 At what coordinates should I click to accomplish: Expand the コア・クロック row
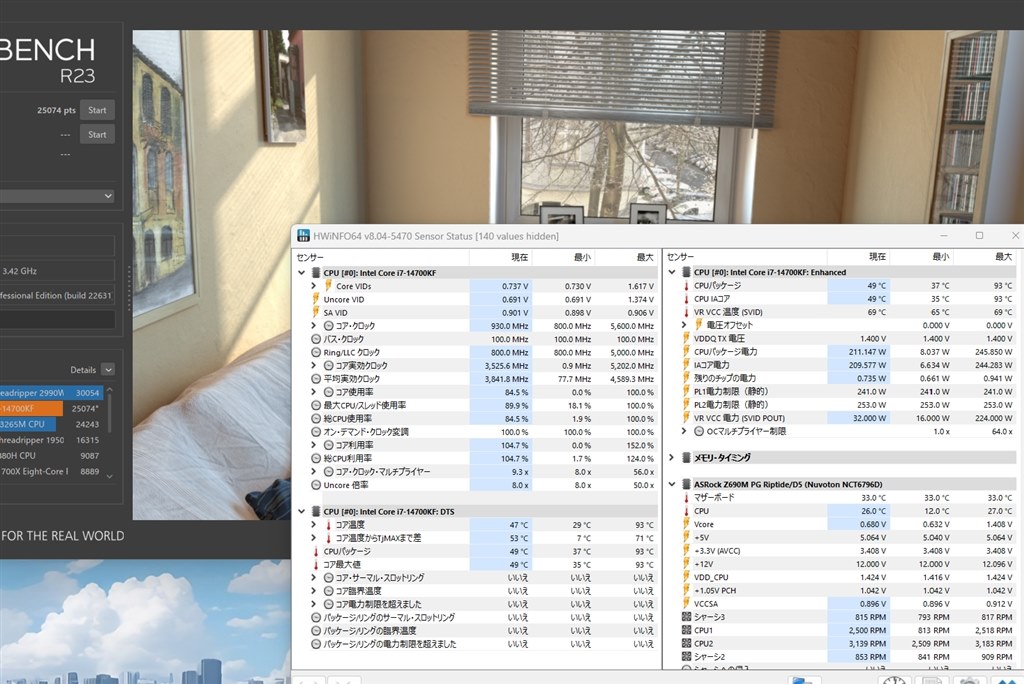pyautogui.click(x=313, y=325)
